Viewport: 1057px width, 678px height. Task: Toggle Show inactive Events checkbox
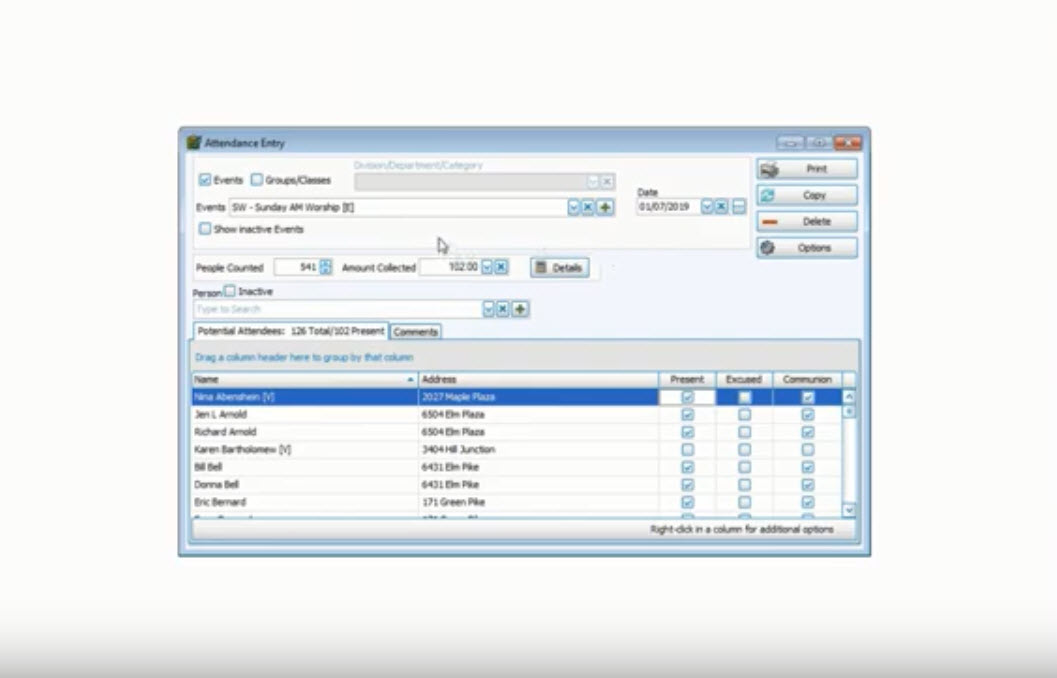205,229
